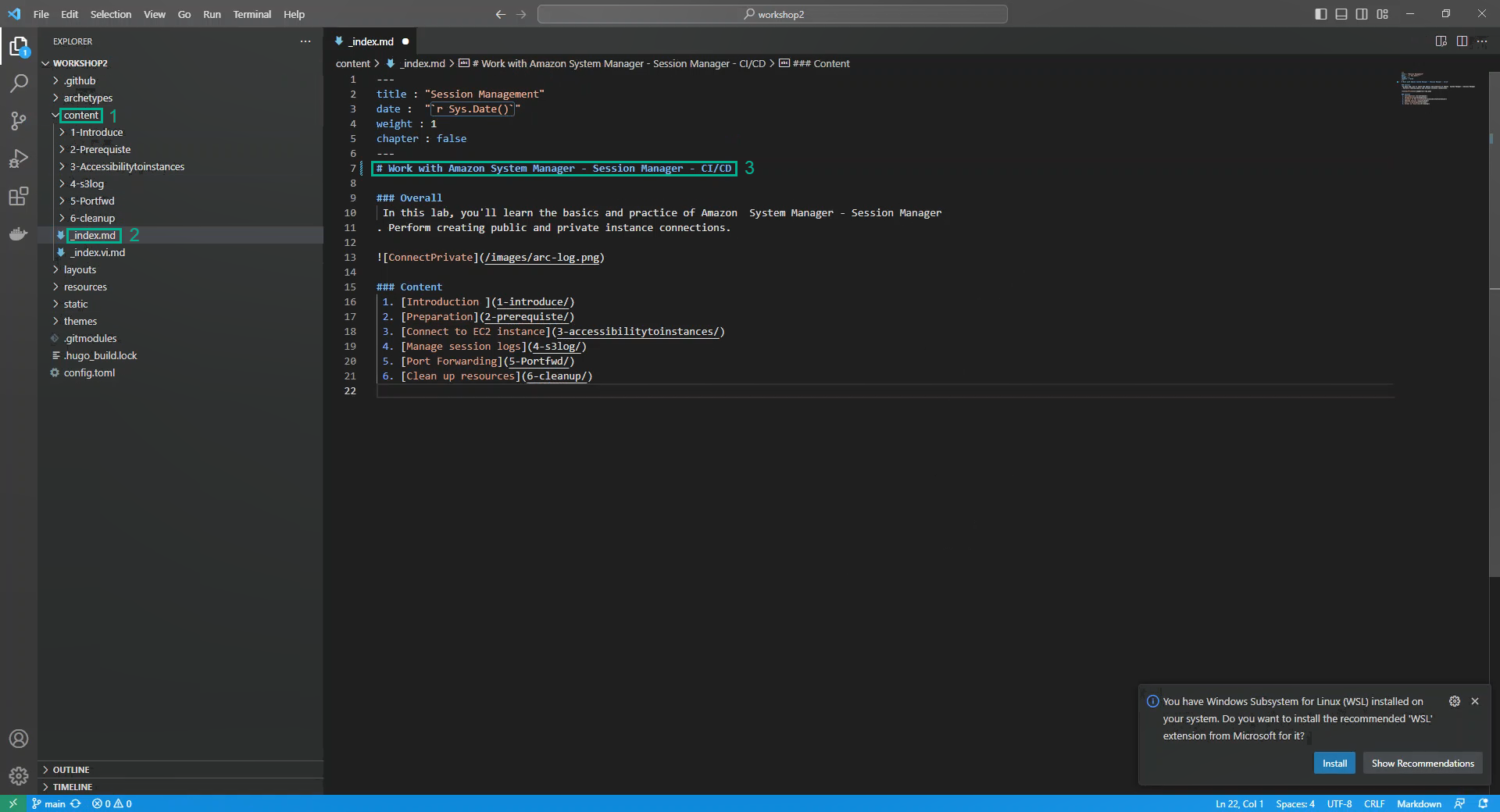The image size is (1500, 812).
Task: Click the workshop2 command center search box
Action: click(x=773, y=14)
